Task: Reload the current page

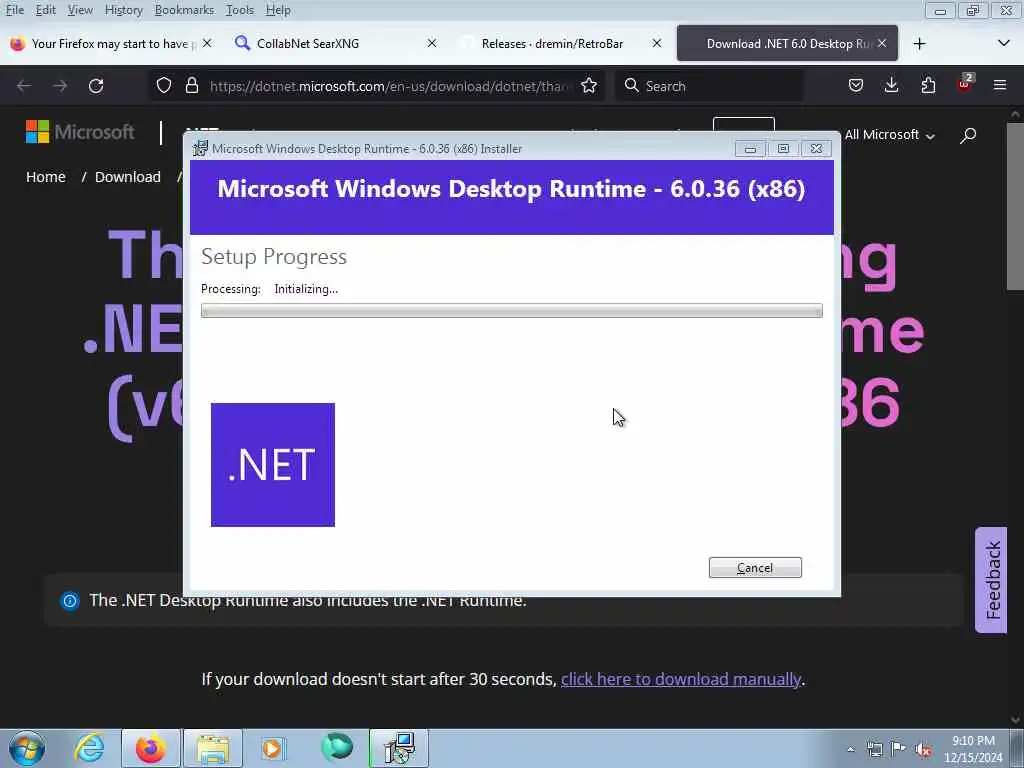Action: click(x=96, y=86)
